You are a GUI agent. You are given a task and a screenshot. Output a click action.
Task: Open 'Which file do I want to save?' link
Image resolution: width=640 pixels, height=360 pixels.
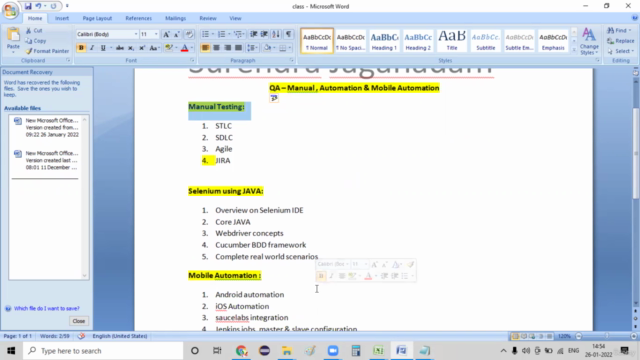click(47, 308)
